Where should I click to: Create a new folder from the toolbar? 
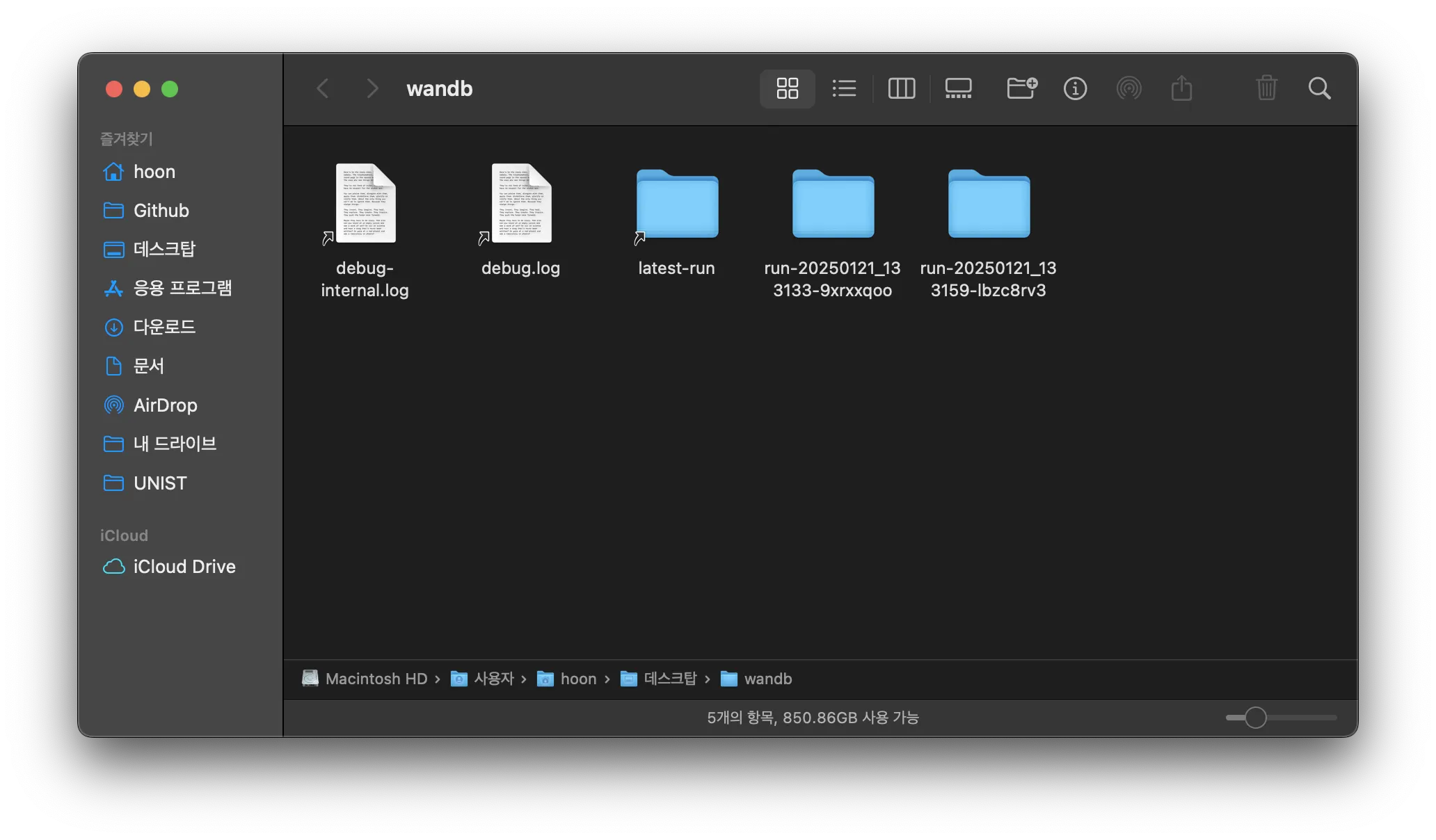click(1021, 88)
